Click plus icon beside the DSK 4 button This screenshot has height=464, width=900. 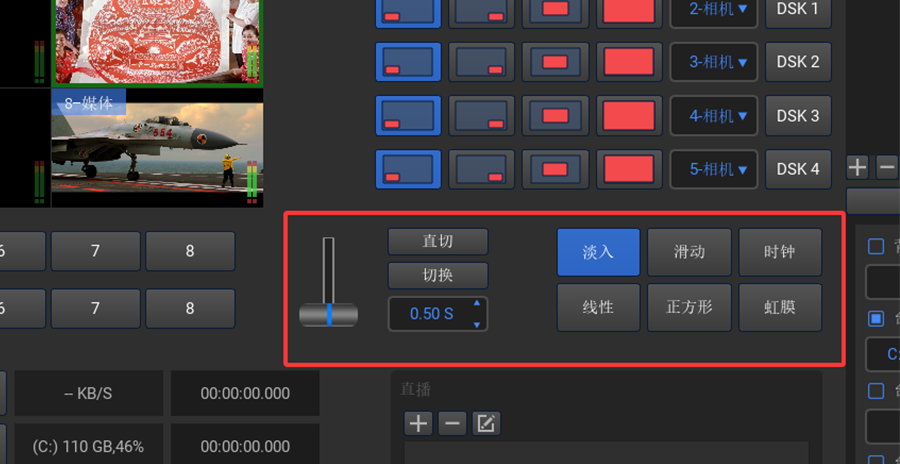[x=858, y=167]
